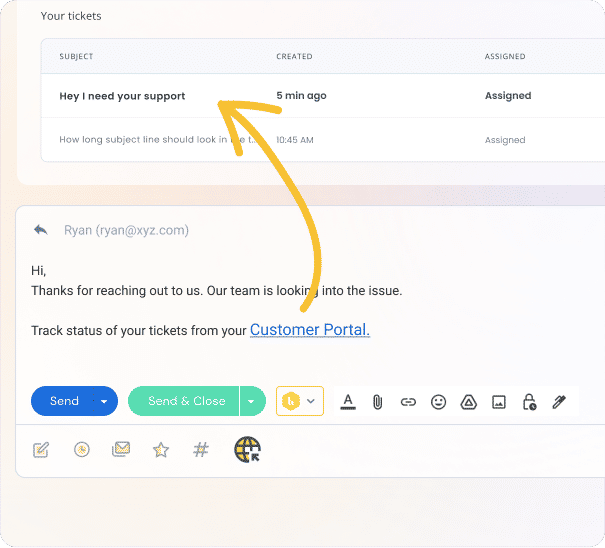
Task: Click the green Send & Close button
Action: pyautogui.click(x=184, y=401)
